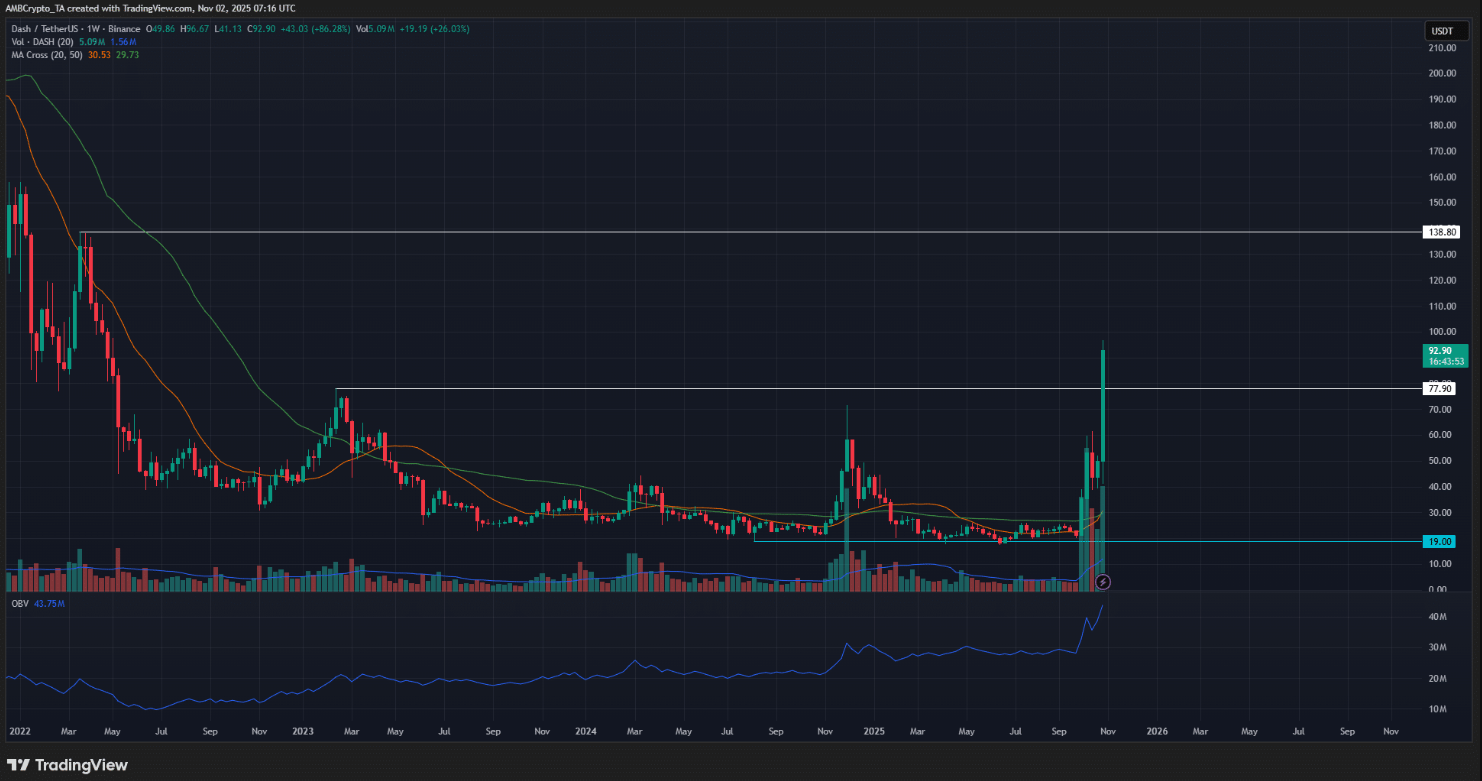Open the USDT currency selector
The image size is (1482, 781).
[x=1441, y=31]
